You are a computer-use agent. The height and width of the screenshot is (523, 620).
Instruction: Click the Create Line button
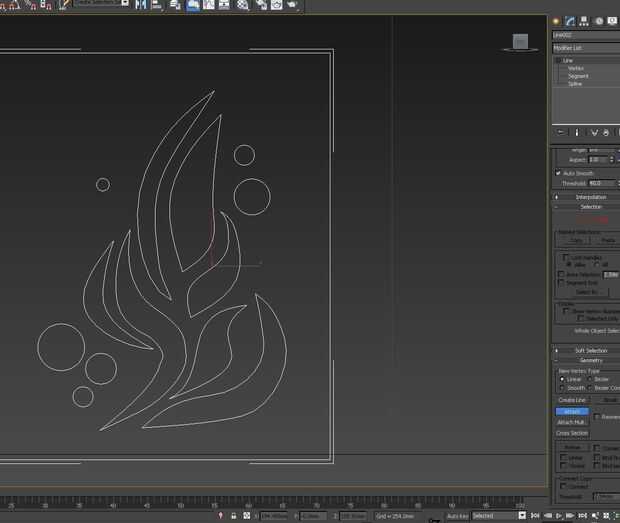[572, 400]
